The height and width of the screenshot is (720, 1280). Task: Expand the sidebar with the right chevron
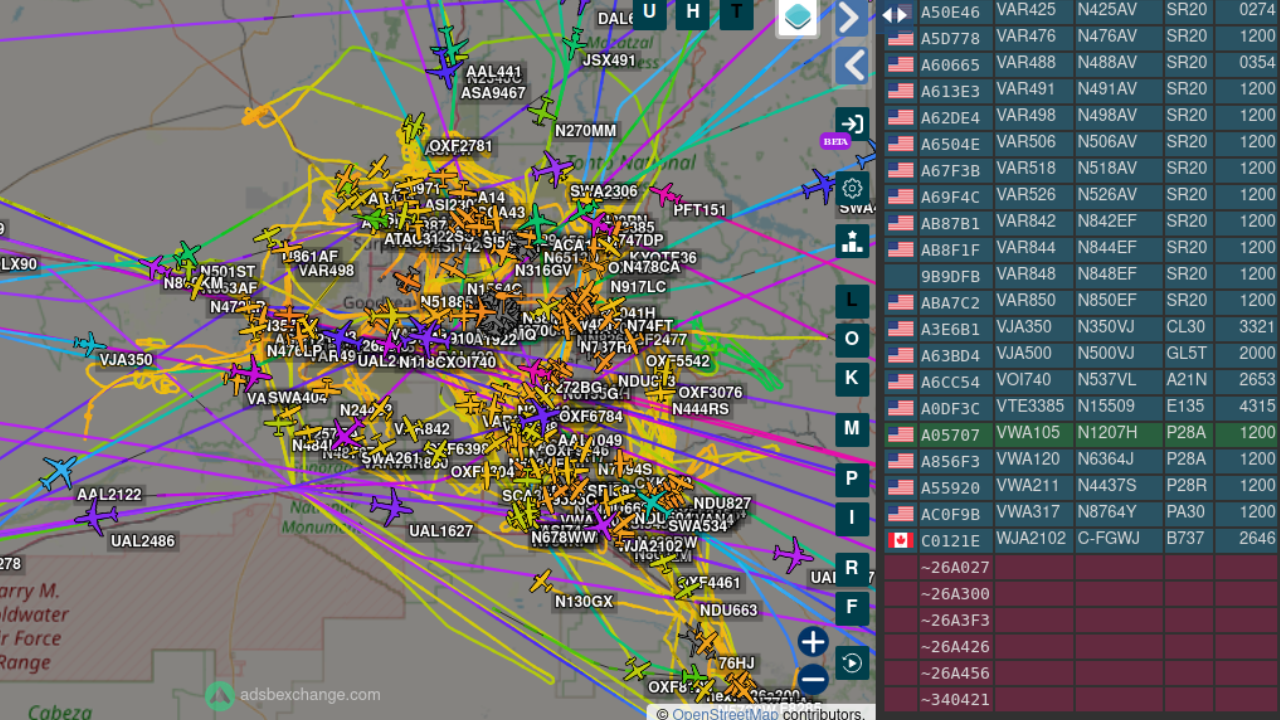click(x=851, y=17)
